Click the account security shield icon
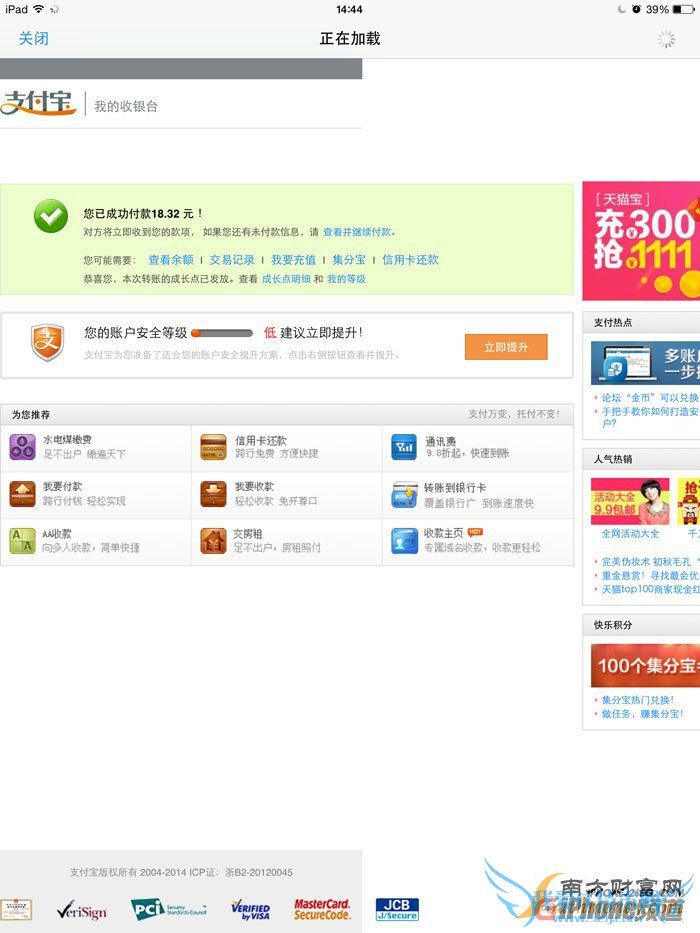 coord(47,342)
